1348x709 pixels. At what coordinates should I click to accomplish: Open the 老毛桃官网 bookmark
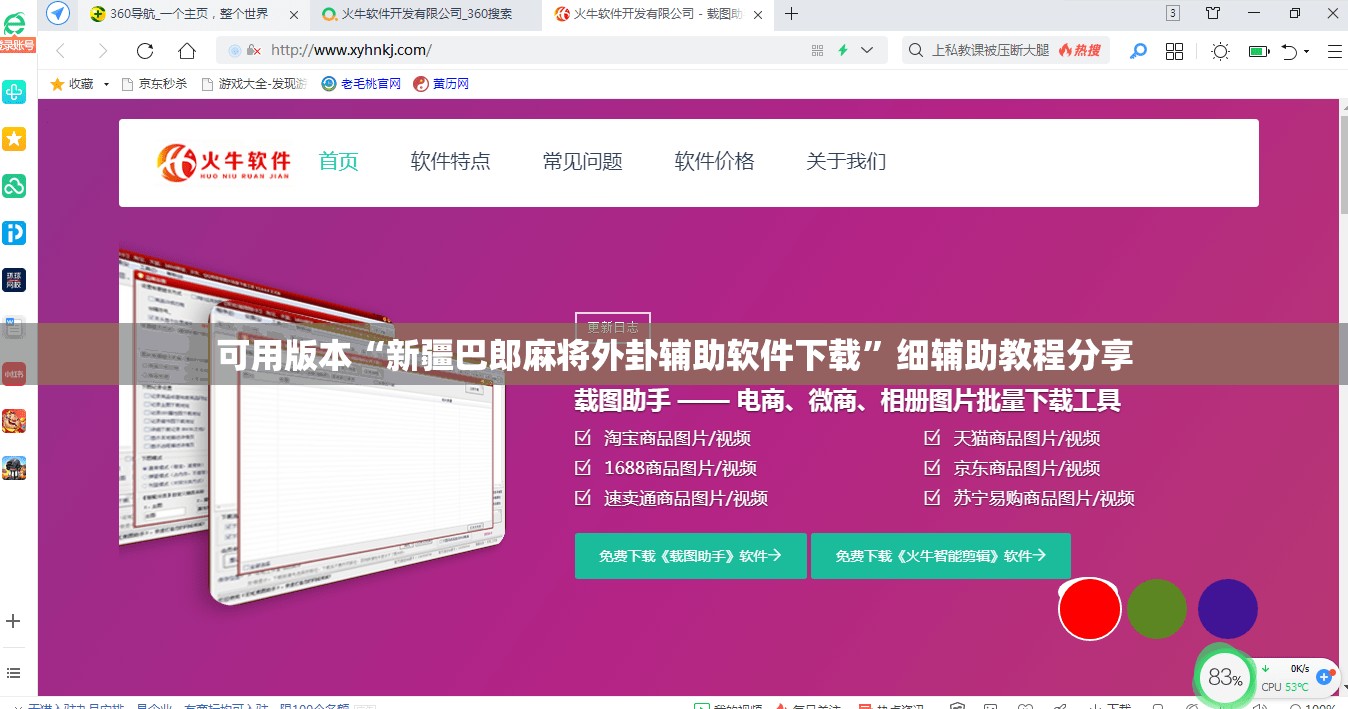(361, 84)
